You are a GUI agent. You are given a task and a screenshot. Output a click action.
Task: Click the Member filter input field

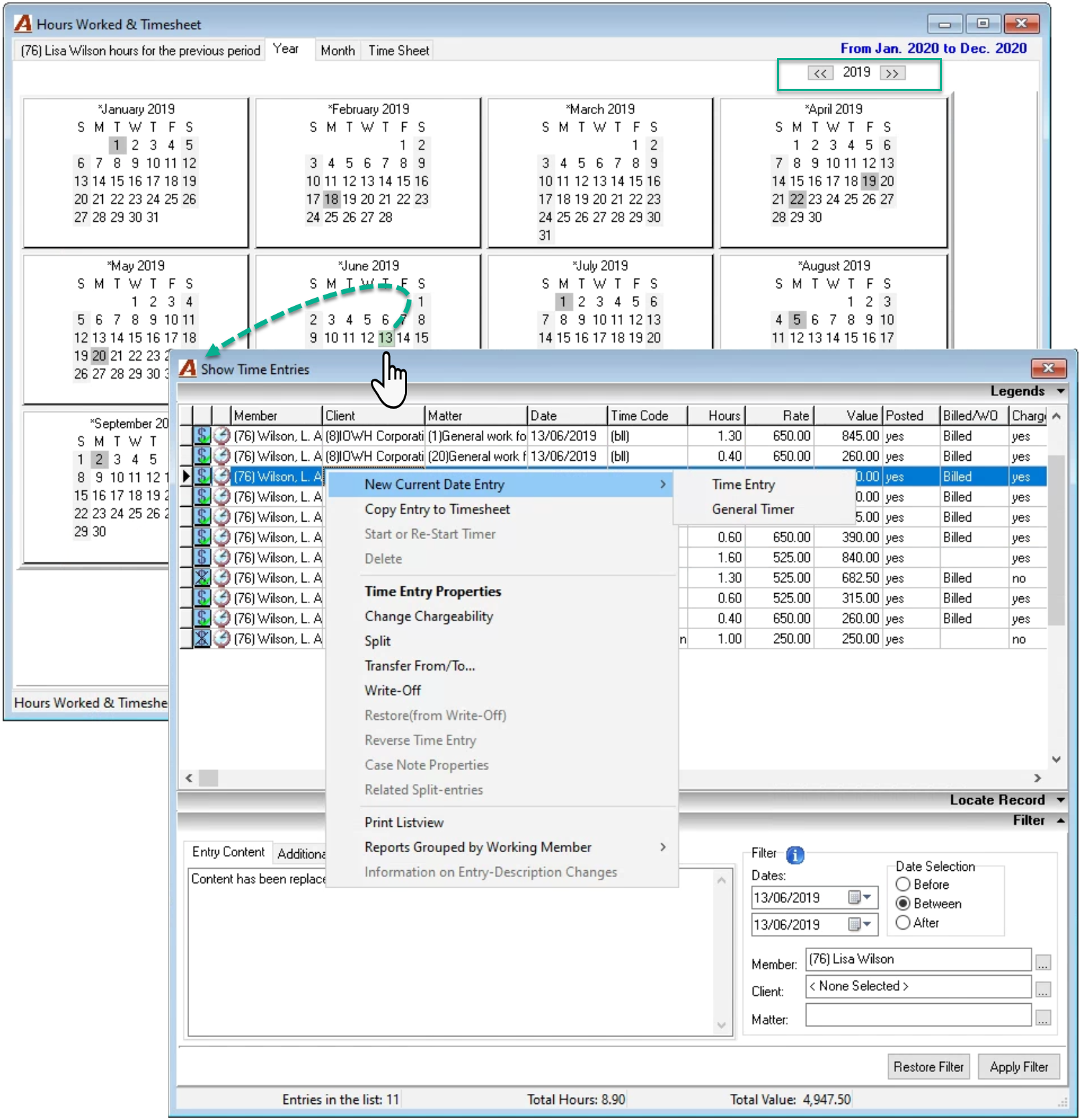pyautogui.click(x=919, y=959)
